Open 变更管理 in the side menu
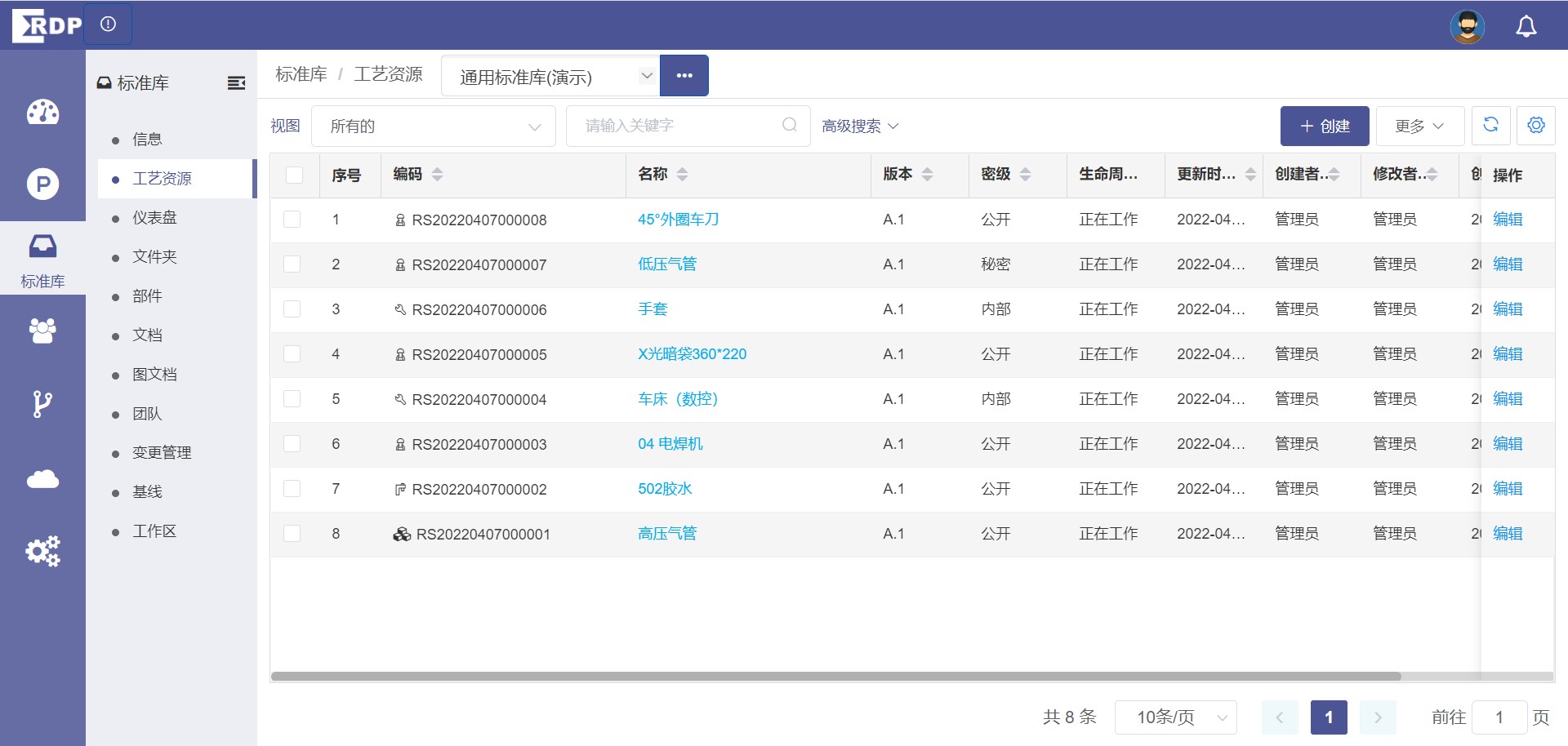Viewport: 1568px width, 746px height. [162, 452]
